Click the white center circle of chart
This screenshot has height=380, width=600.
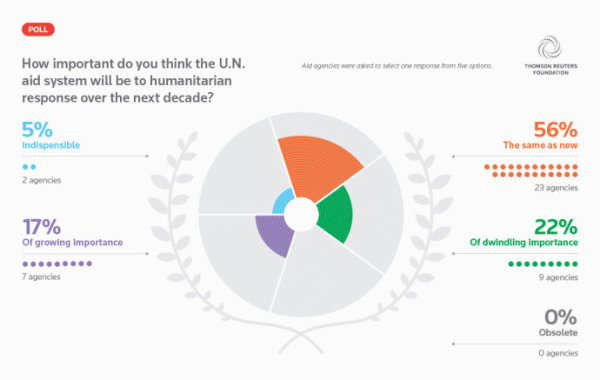[x=301, y=214]
